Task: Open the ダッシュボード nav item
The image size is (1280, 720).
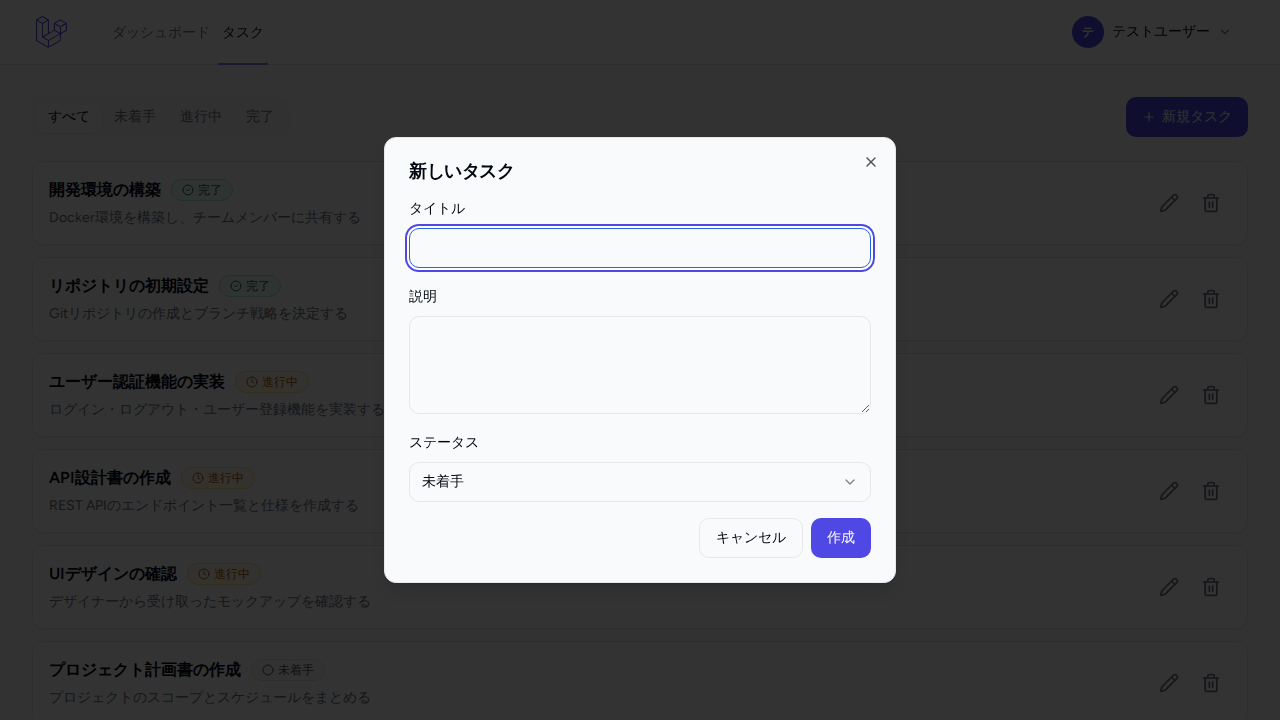Action: pyautogui.click(x=161, y=32)
